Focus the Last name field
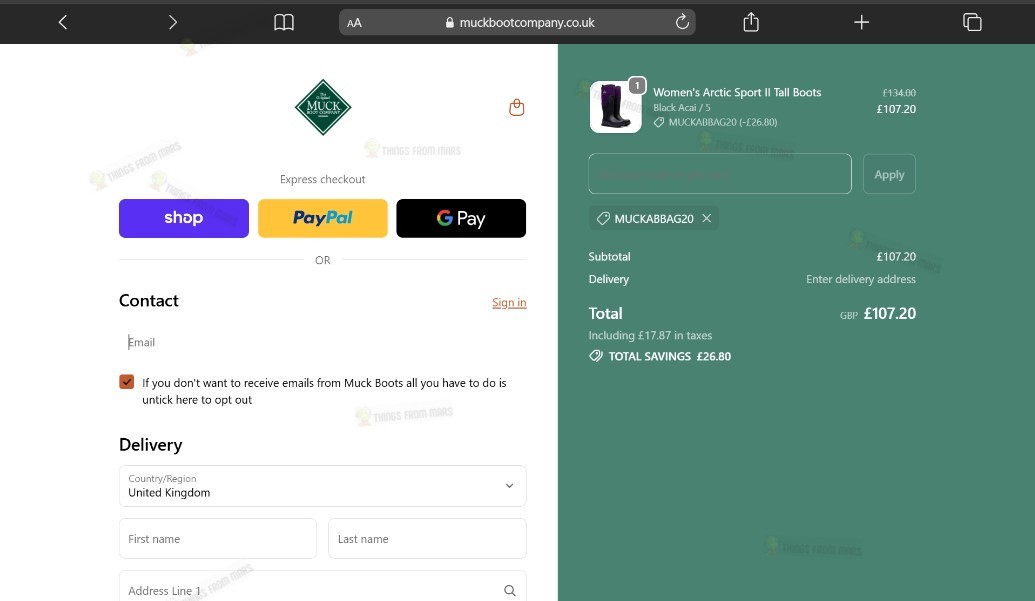The width and height of the screenshot is (1035, 601). pyautogui.click(x=427, y=539)
